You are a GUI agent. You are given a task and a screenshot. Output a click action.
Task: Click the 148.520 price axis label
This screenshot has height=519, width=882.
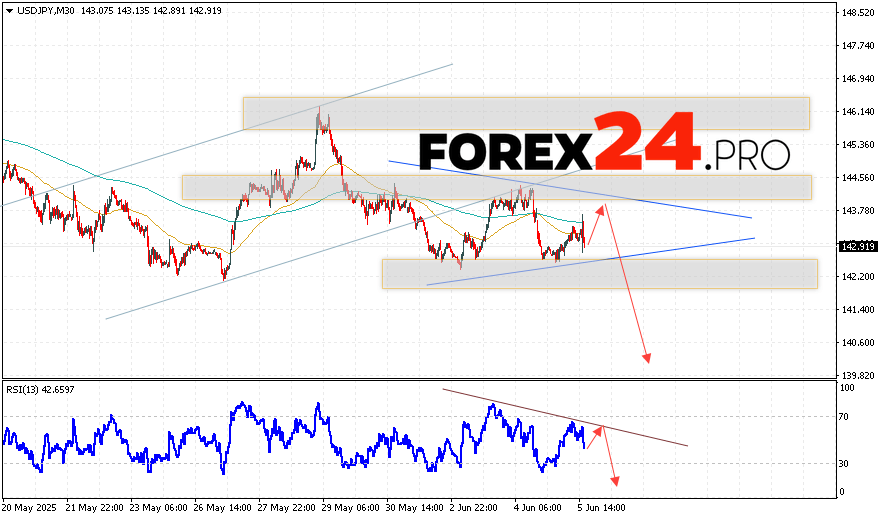click(856, 13)
